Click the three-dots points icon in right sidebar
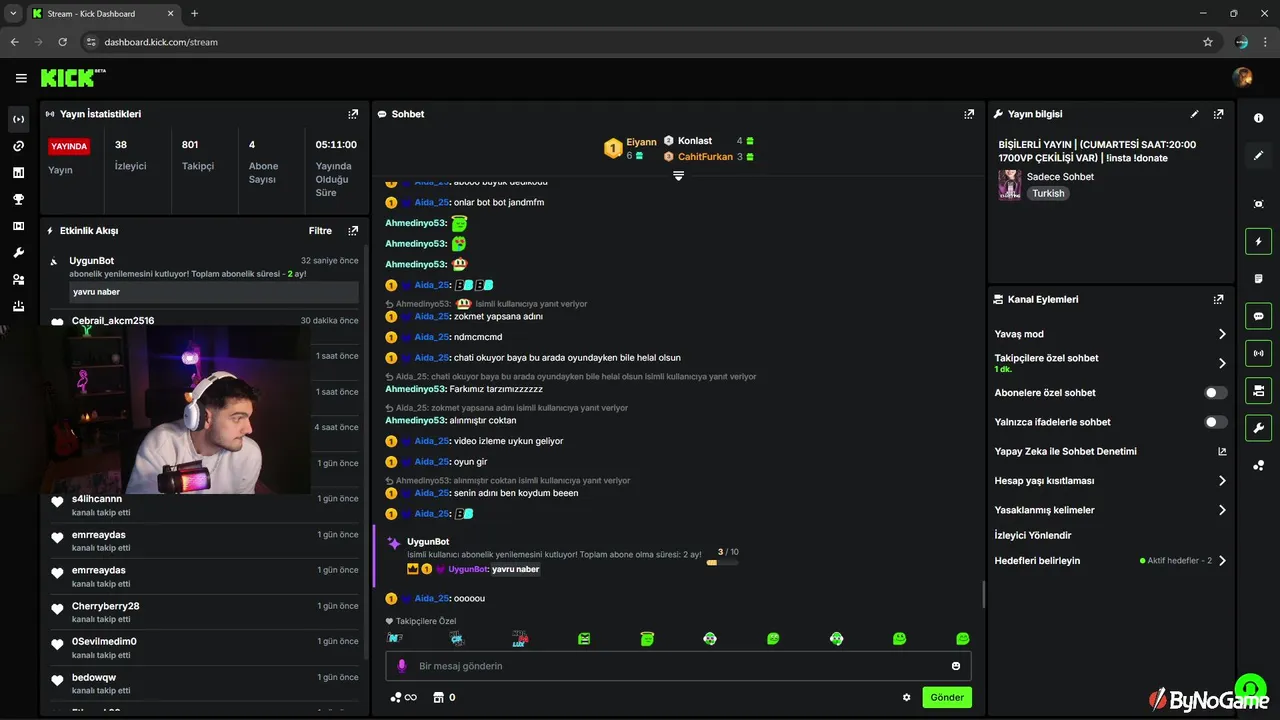The height and width of the screenshot is (720, 1280). click(1258, 465)
